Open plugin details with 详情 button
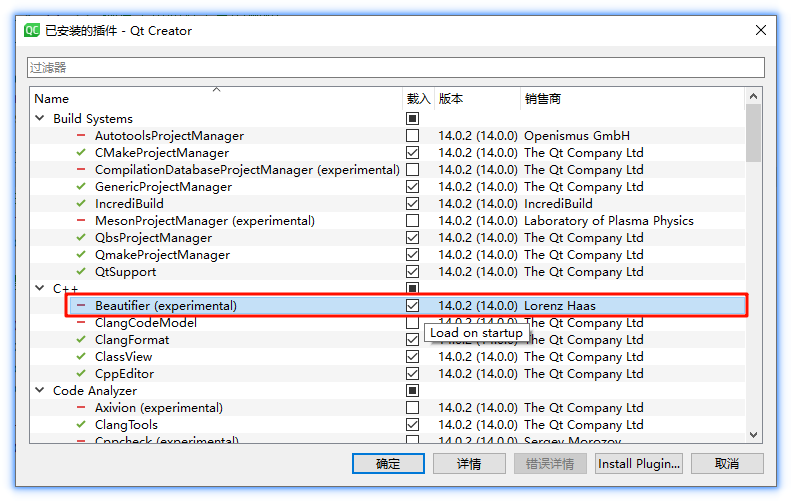 469,464
